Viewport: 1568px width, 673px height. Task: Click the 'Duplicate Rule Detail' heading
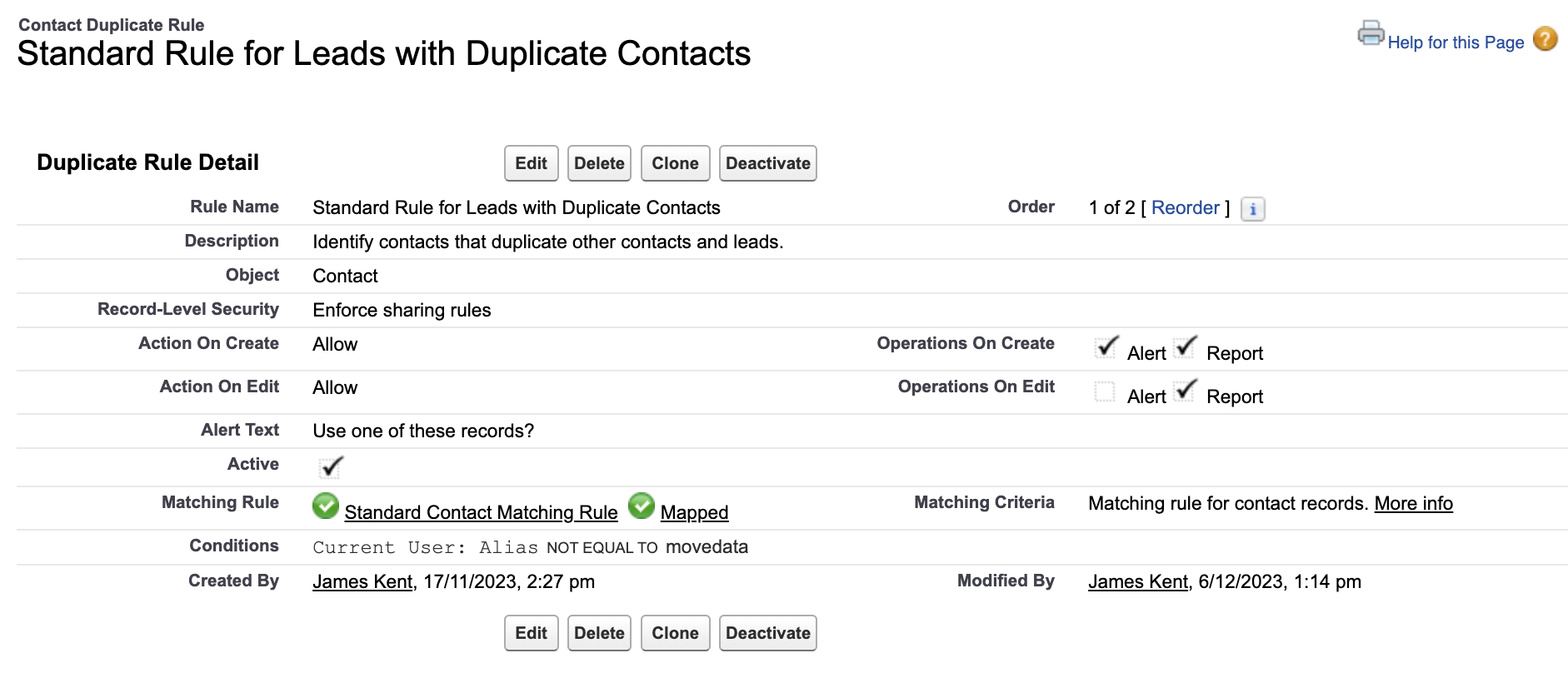(x=147, y=162)
